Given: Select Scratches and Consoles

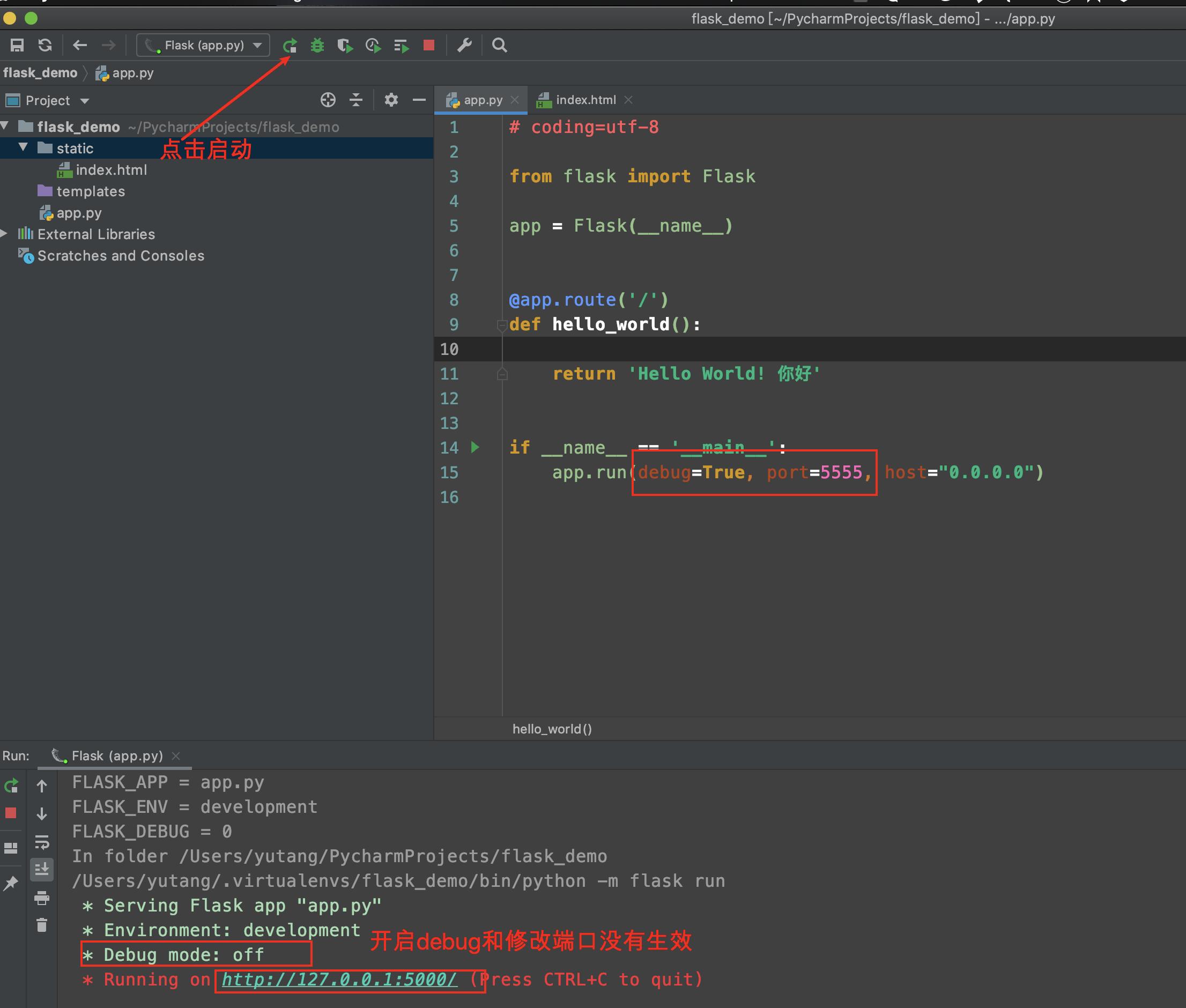Looking at the screenshot, I should 112,256.
